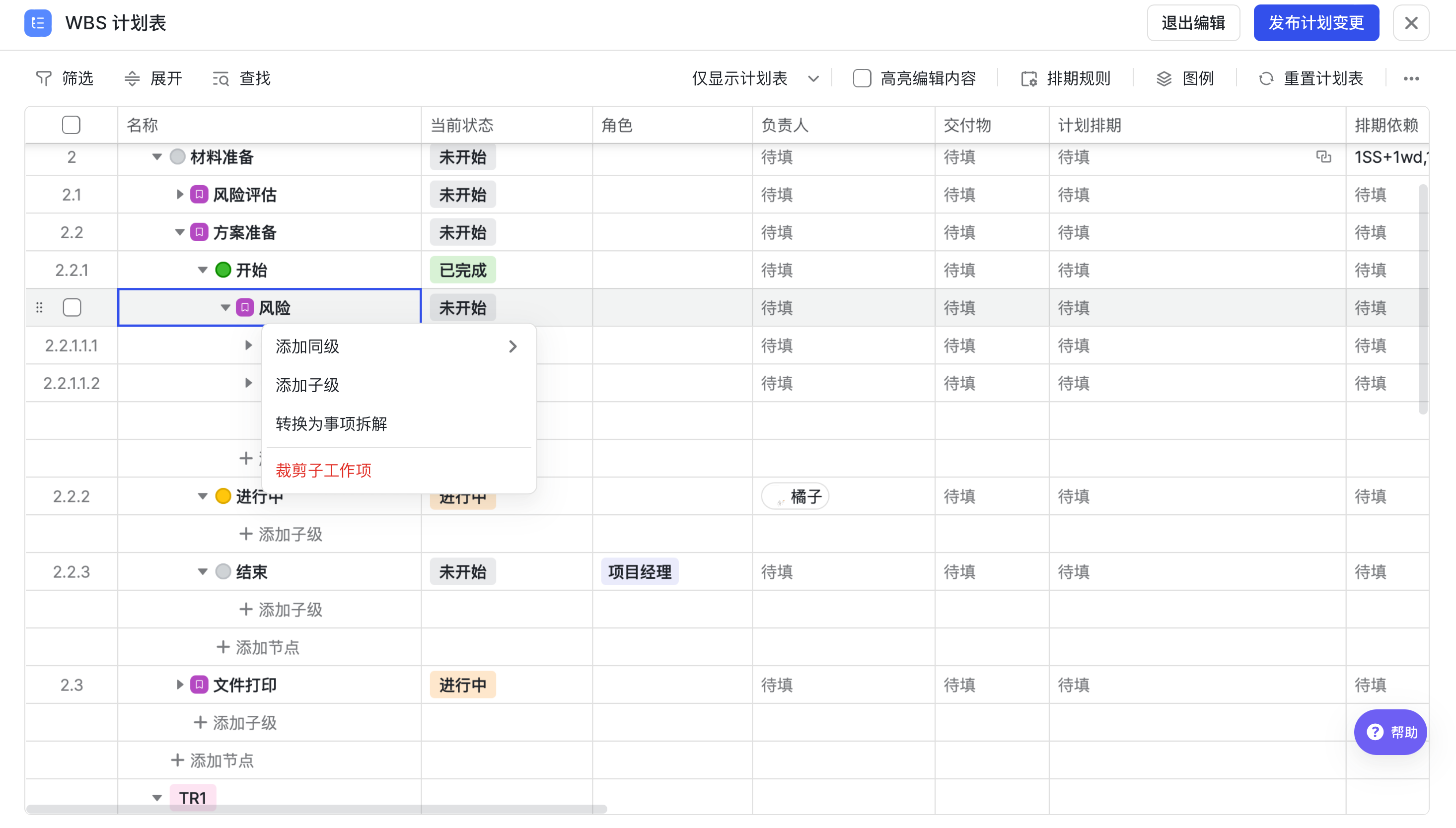Open the 查找 search tool

coord(242,78)
